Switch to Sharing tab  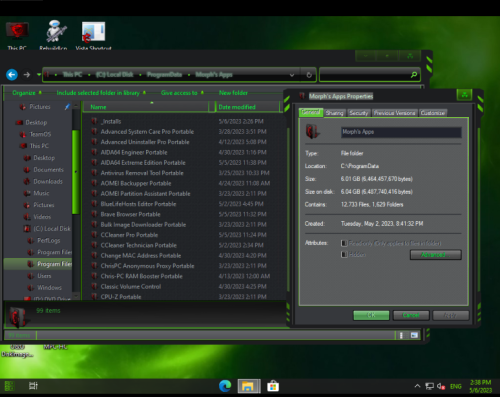pos(334,113)
